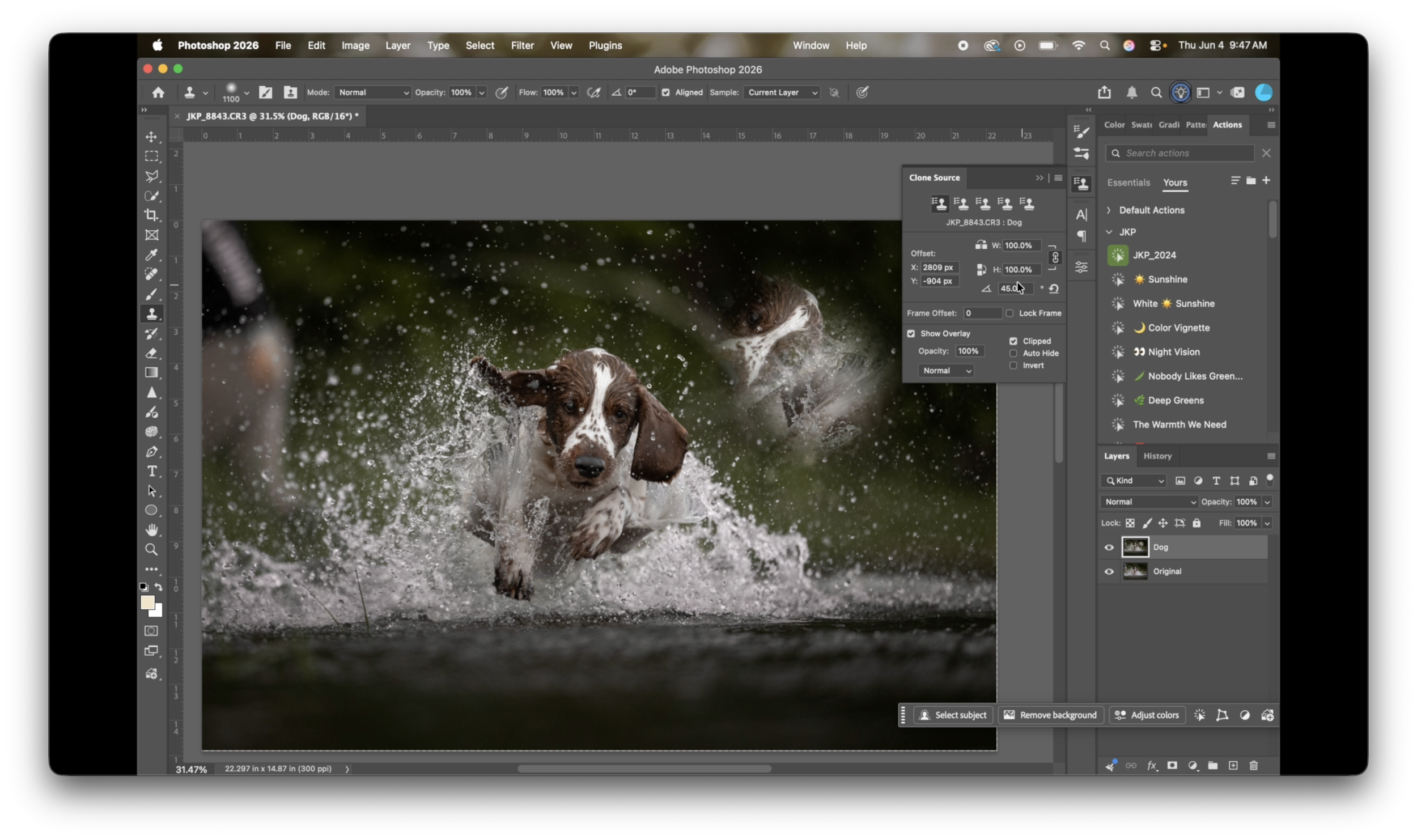Run the Deep Greens action
Screen dimensions: 1417x840
(1168, 400)
